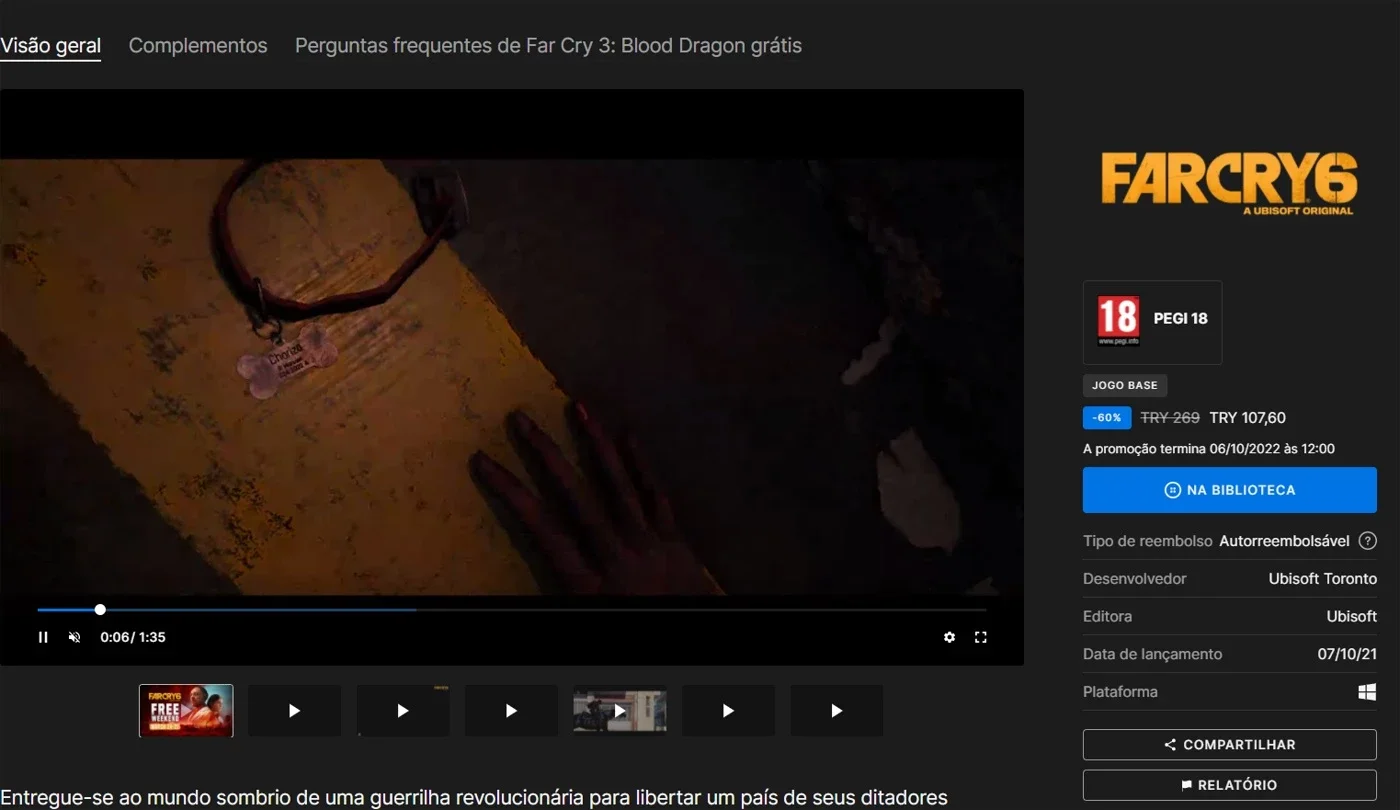Click the RELATÓRIO report button

(x=1230, y=785)
